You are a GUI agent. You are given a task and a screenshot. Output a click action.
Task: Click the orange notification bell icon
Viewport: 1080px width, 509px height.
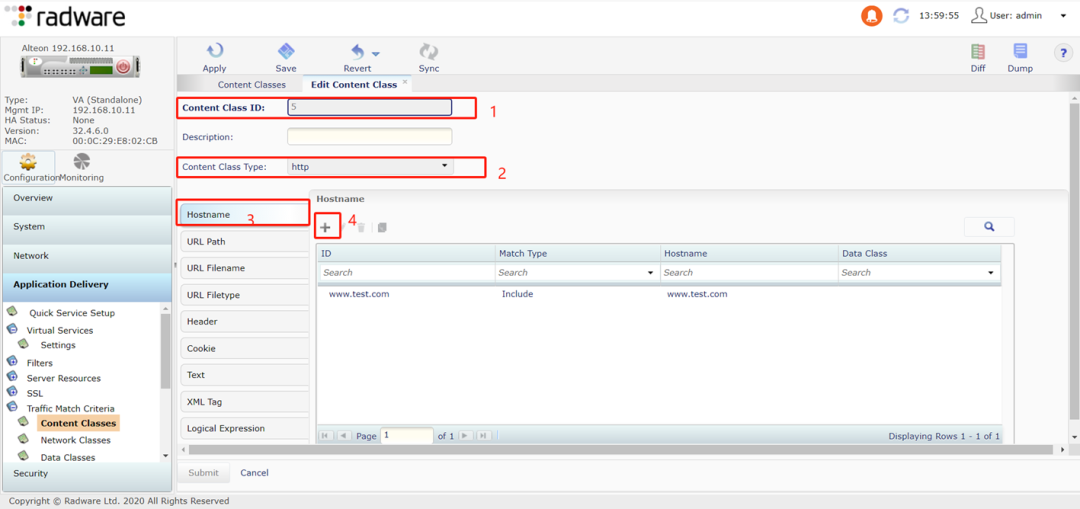[872, 16]
